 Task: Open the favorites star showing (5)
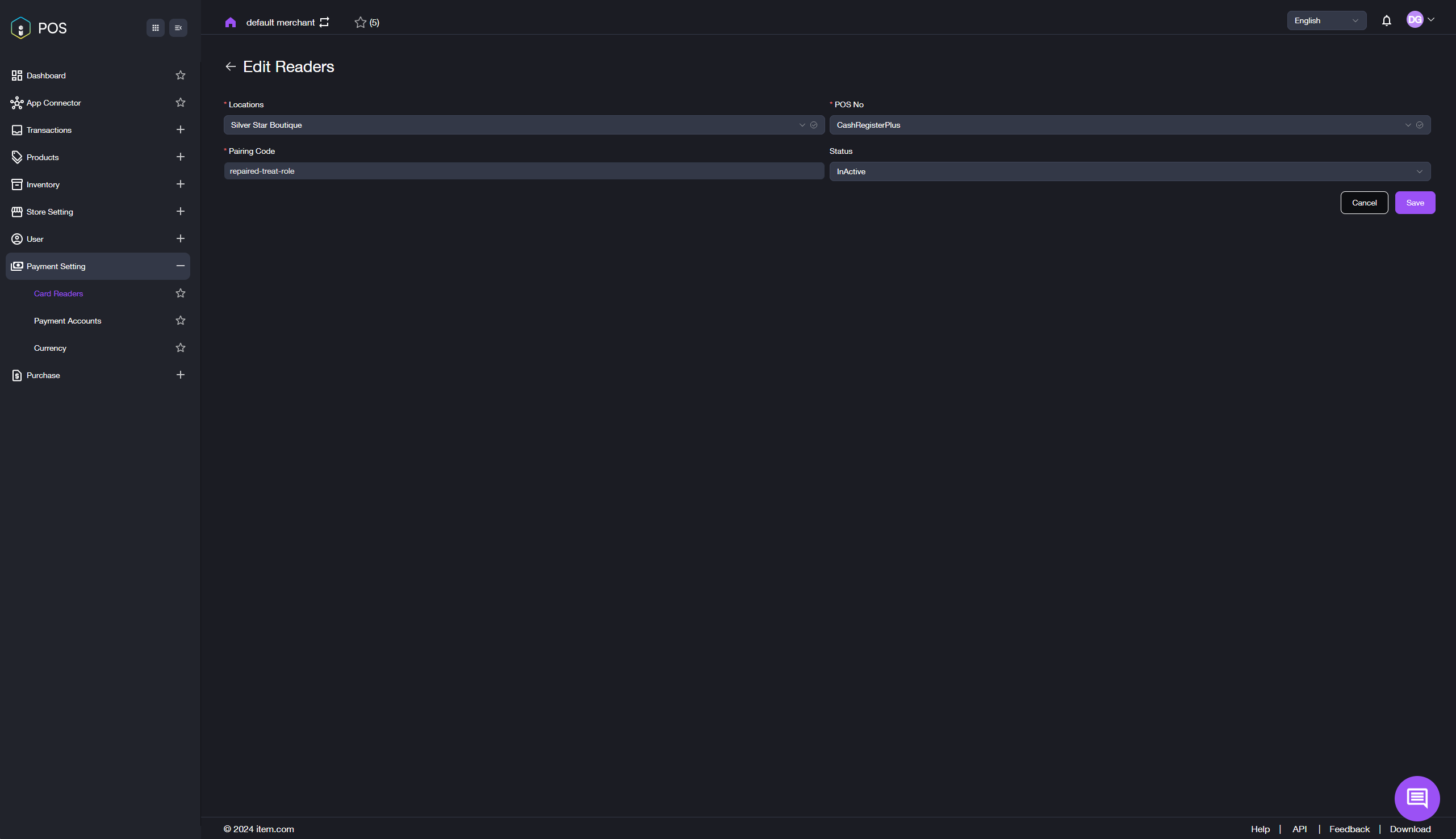366,23
